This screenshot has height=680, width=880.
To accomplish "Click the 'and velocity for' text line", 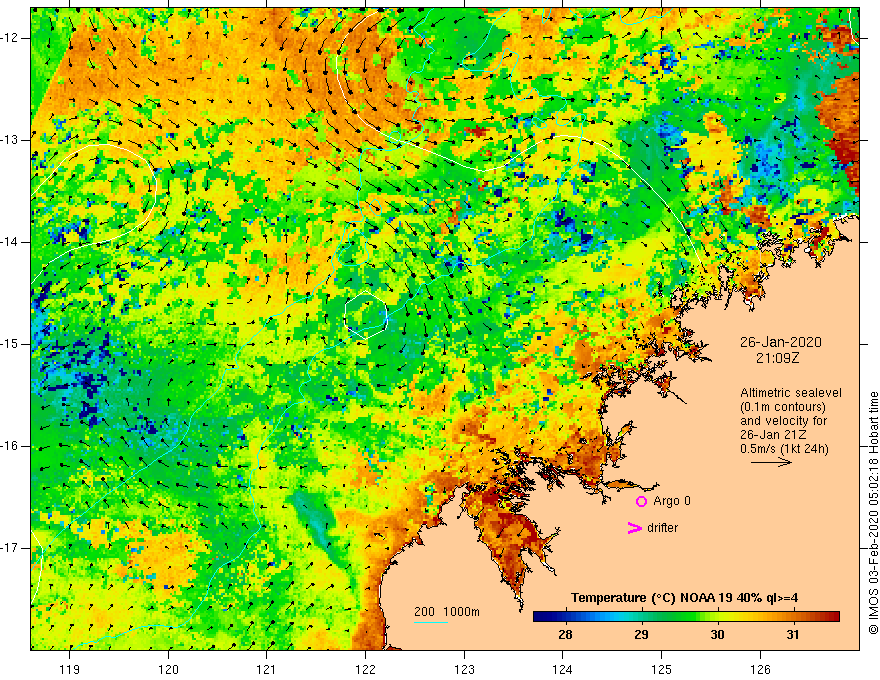I will pos(783,421).
